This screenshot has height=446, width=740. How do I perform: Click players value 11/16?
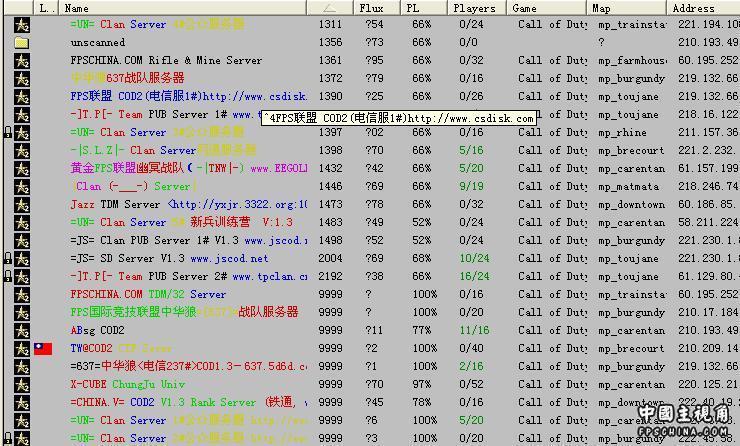474,330
